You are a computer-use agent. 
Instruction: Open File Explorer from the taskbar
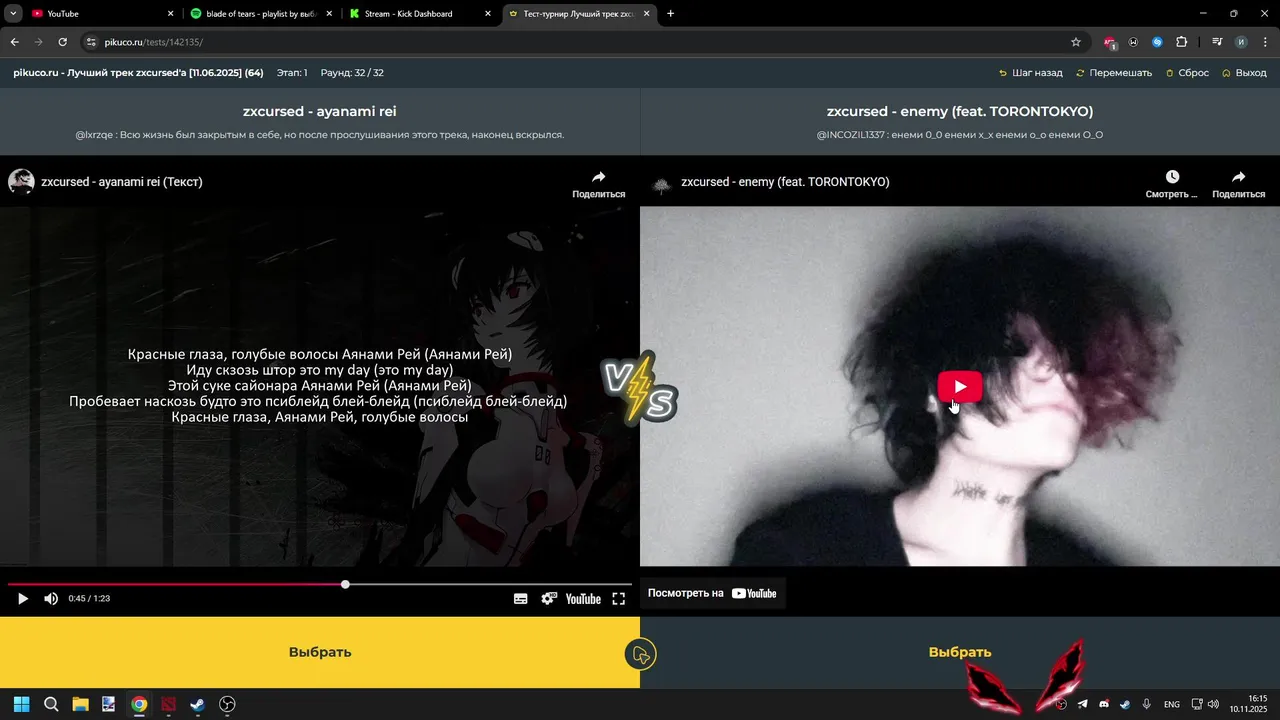[80, 704]
